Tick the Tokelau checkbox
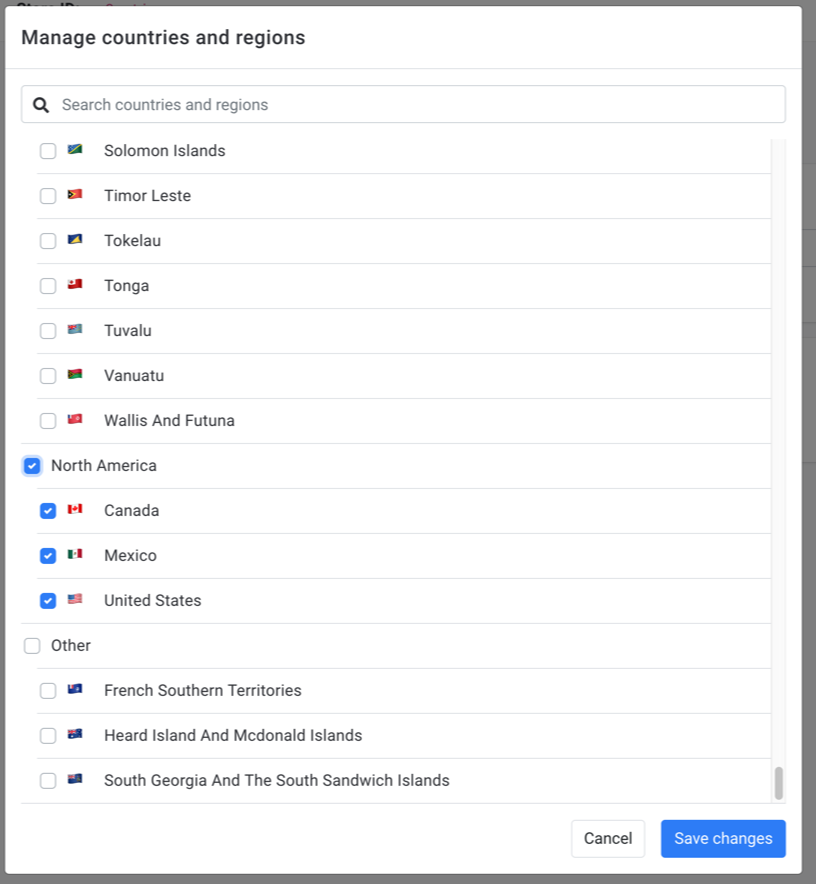The height and width of the screenshot is (884, 817). click(x=48, y=241)
